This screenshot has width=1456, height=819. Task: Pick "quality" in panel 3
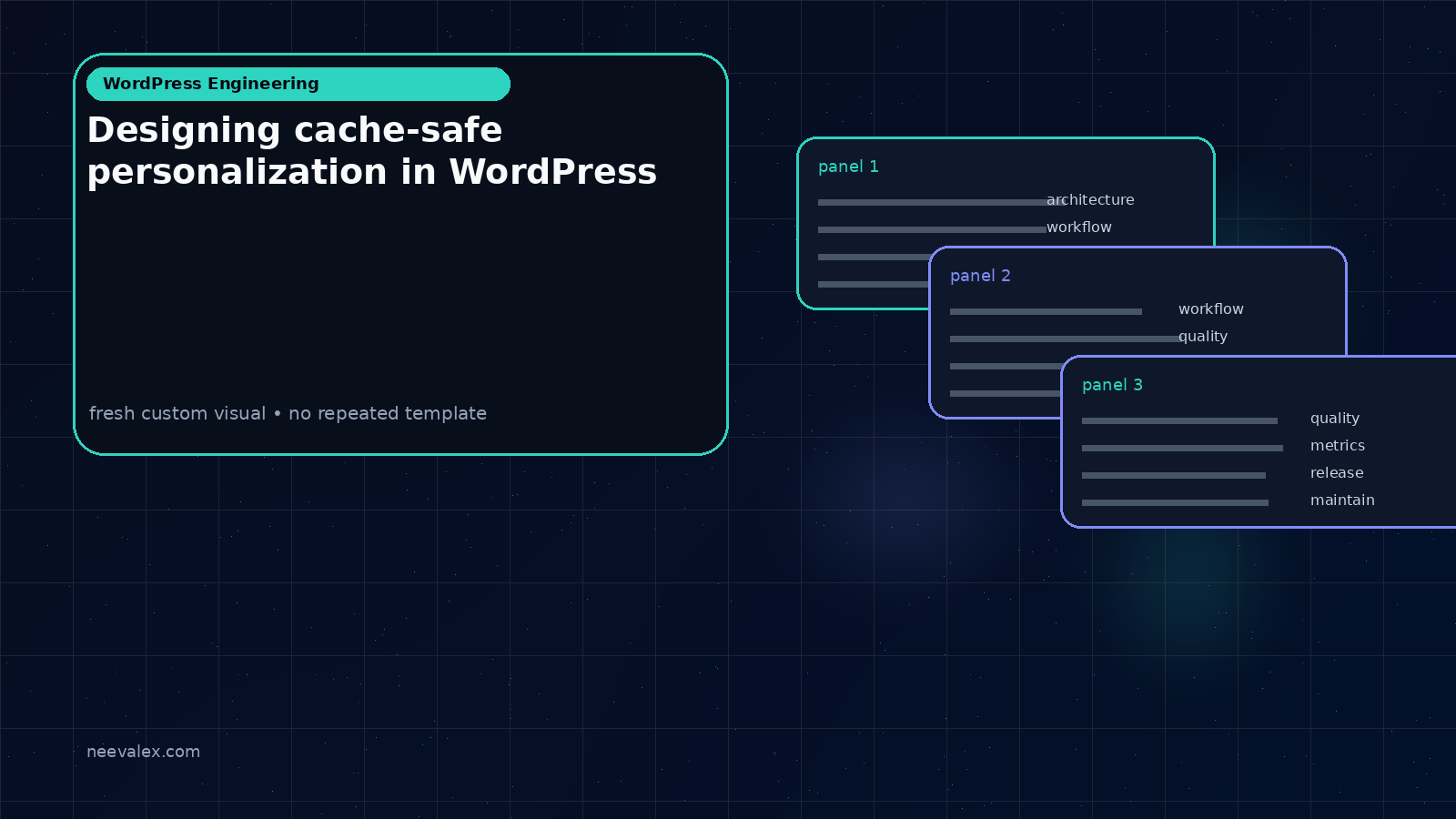1335,419
